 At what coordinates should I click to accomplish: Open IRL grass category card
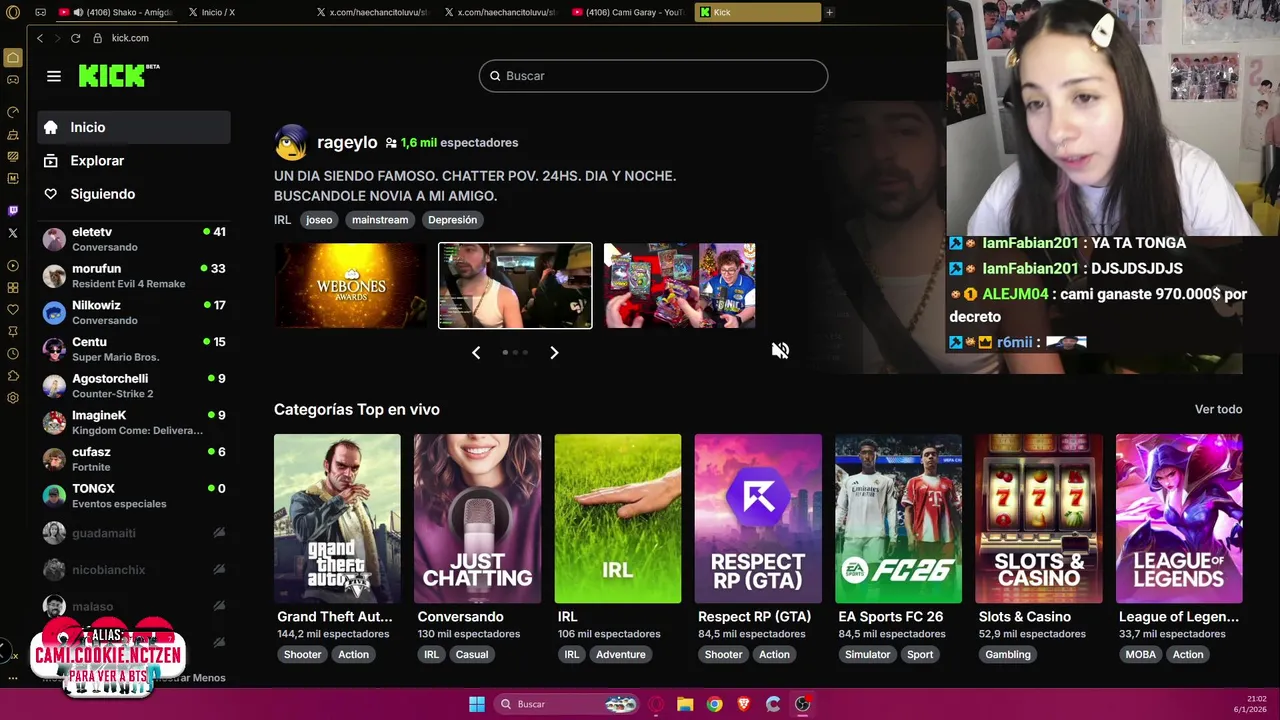click(618, 519)
